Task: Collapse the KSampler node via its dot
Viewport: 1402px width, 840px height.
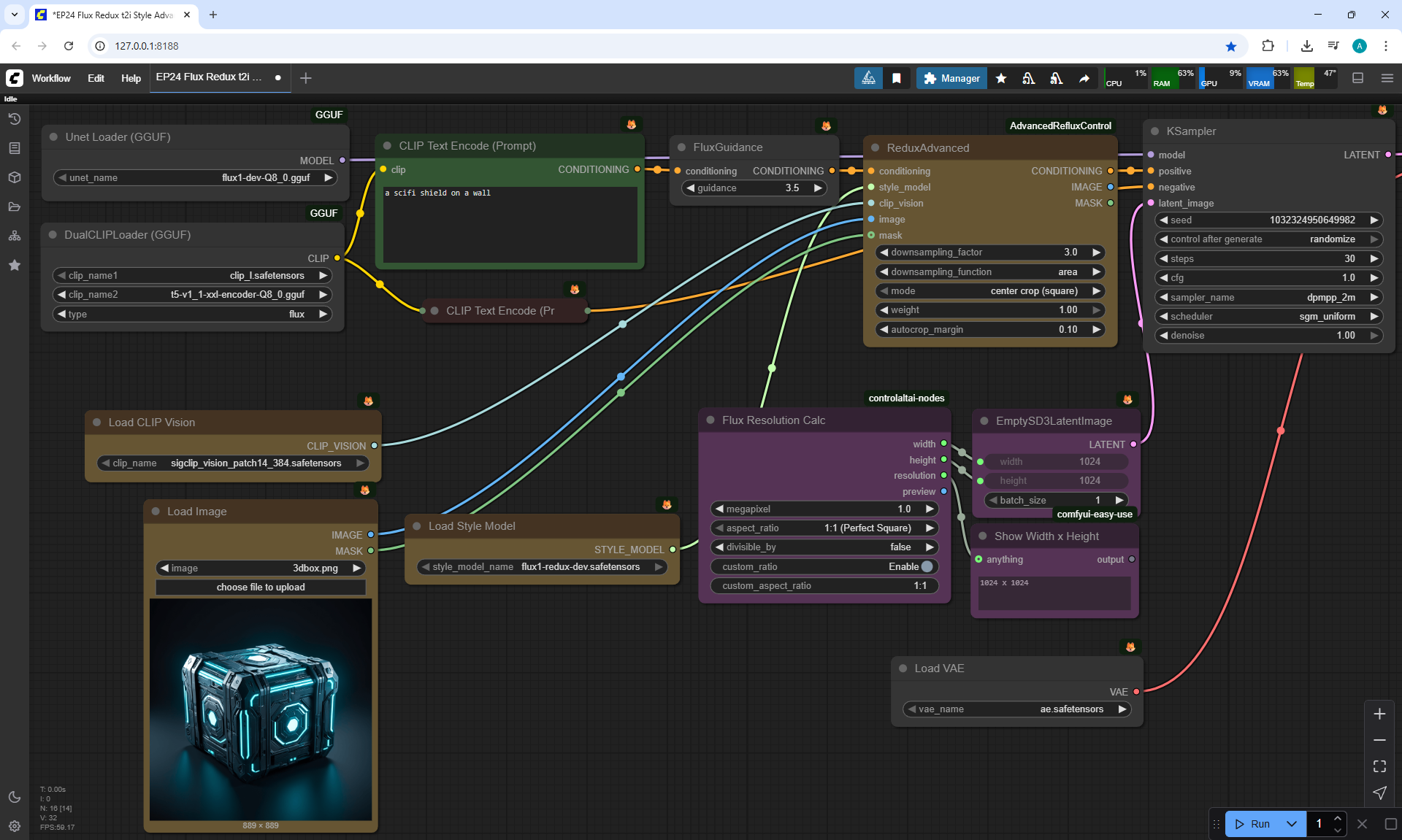Action: pyautogui.click(x=1154, y=131)
